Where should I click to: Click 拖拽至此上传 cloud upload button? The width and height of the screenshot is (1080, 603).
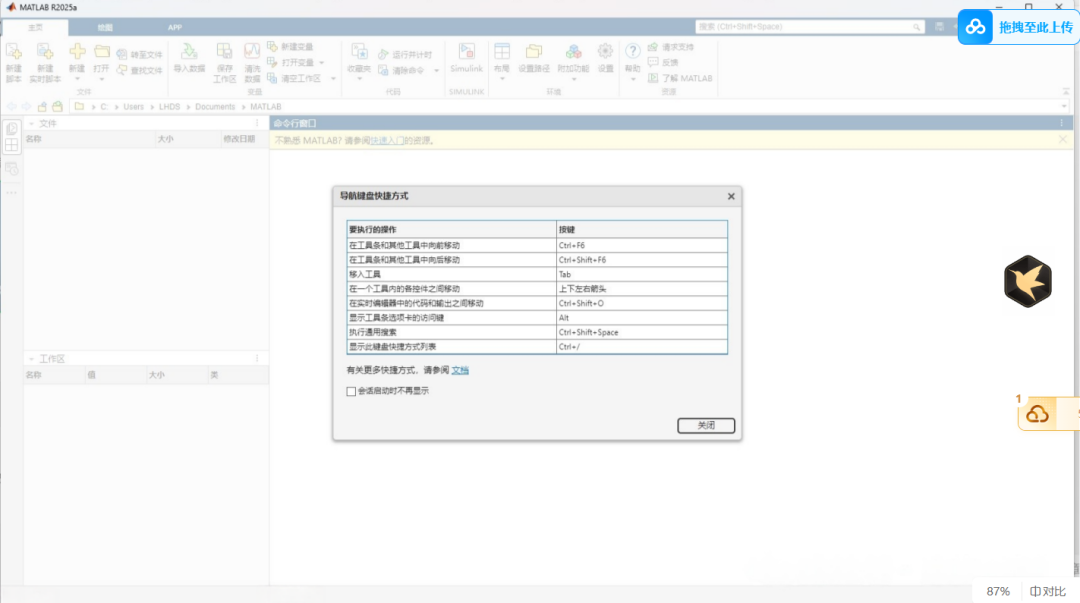pos(1019,27)
